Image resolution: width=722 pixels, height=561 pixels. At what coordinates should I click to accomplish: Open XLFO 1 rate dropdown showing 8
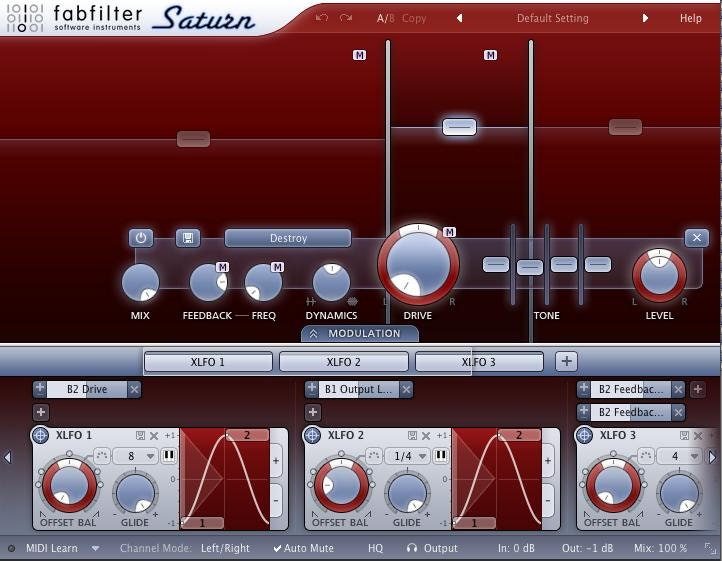[135, 456]
